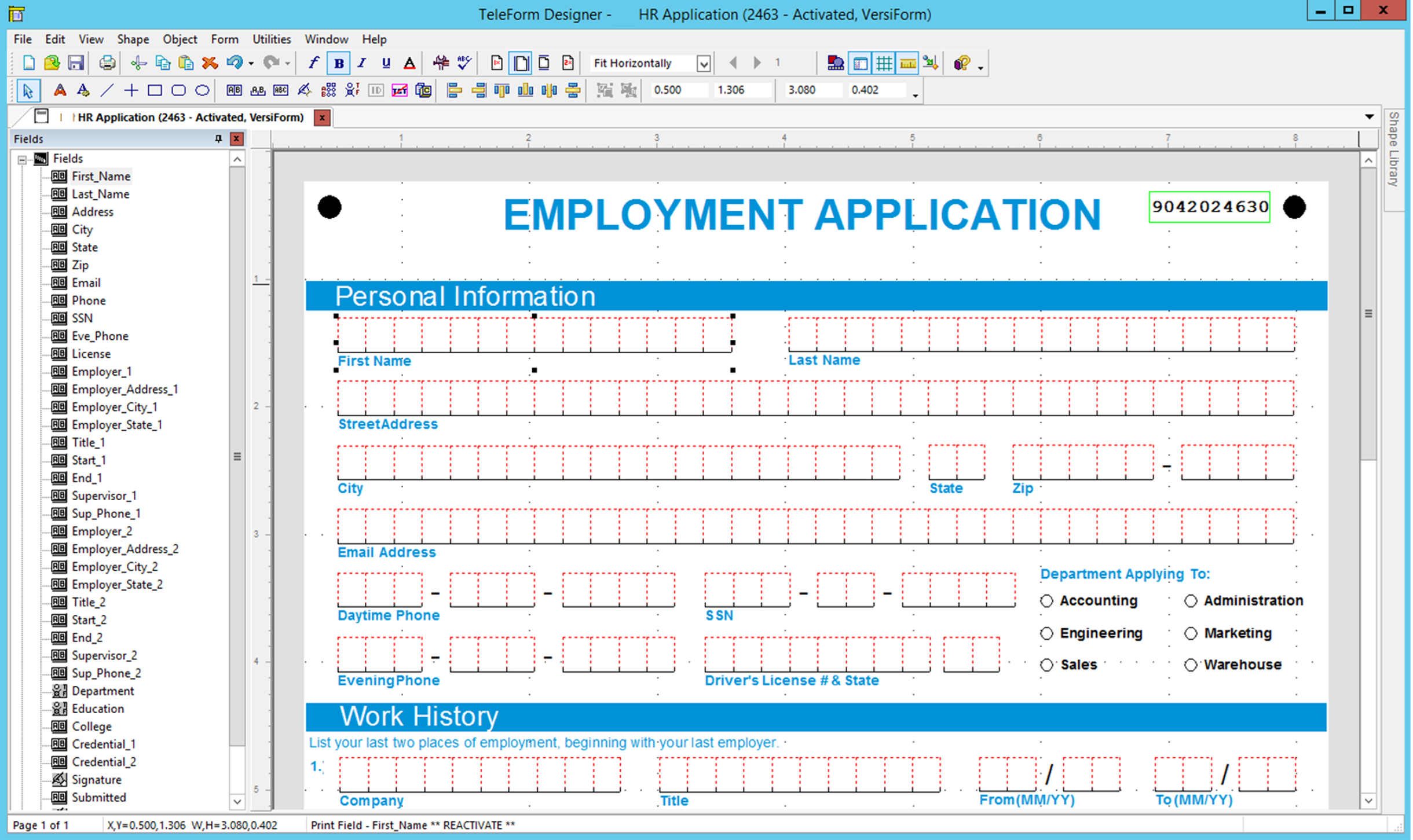Toggle the grid display icon
This screenshot has height=840, width=1413.
click(x=884, y=63)
